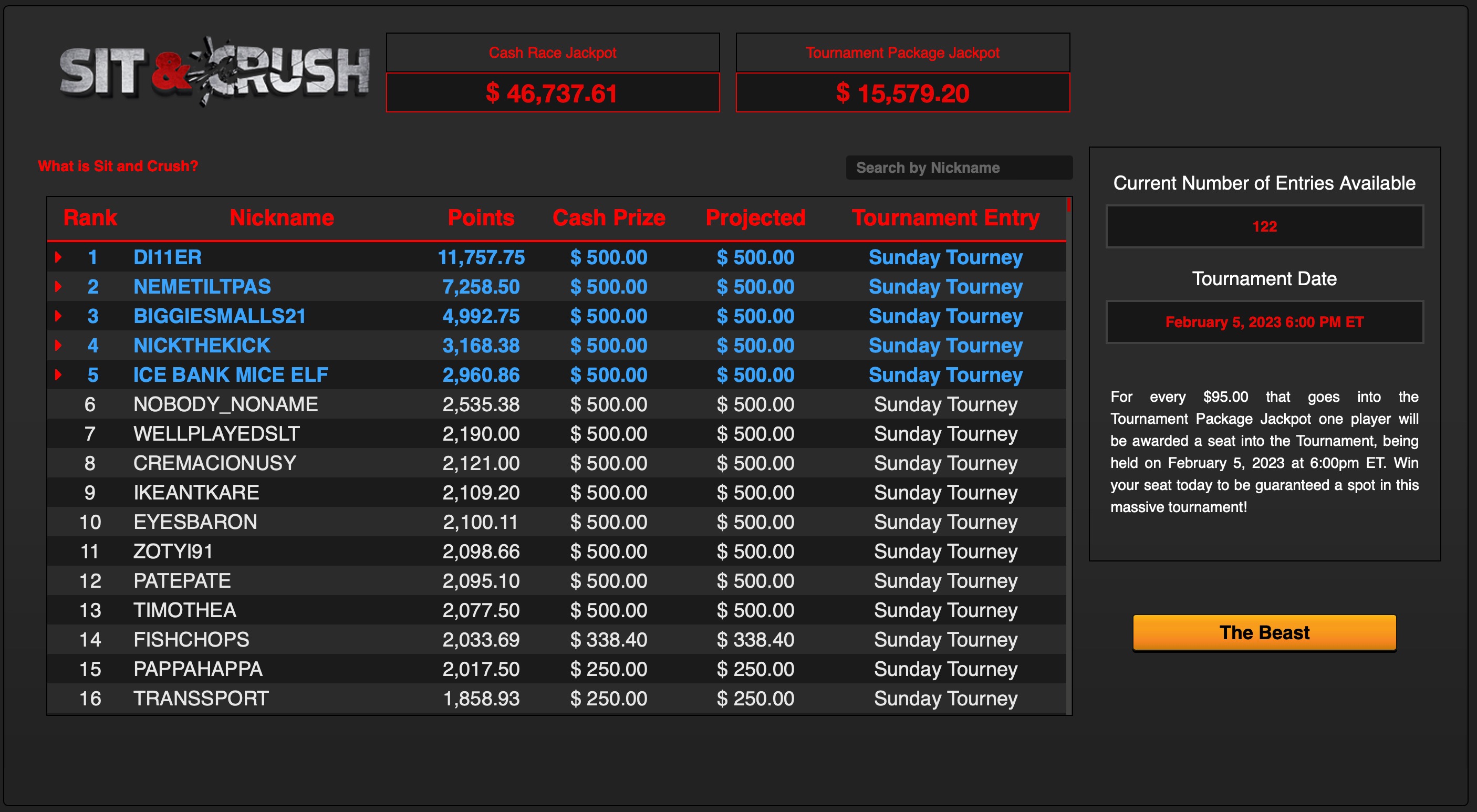Expand the DI11ER row arrow
This screenshot has height=812, width=1477.
click(x=58, y=257)
